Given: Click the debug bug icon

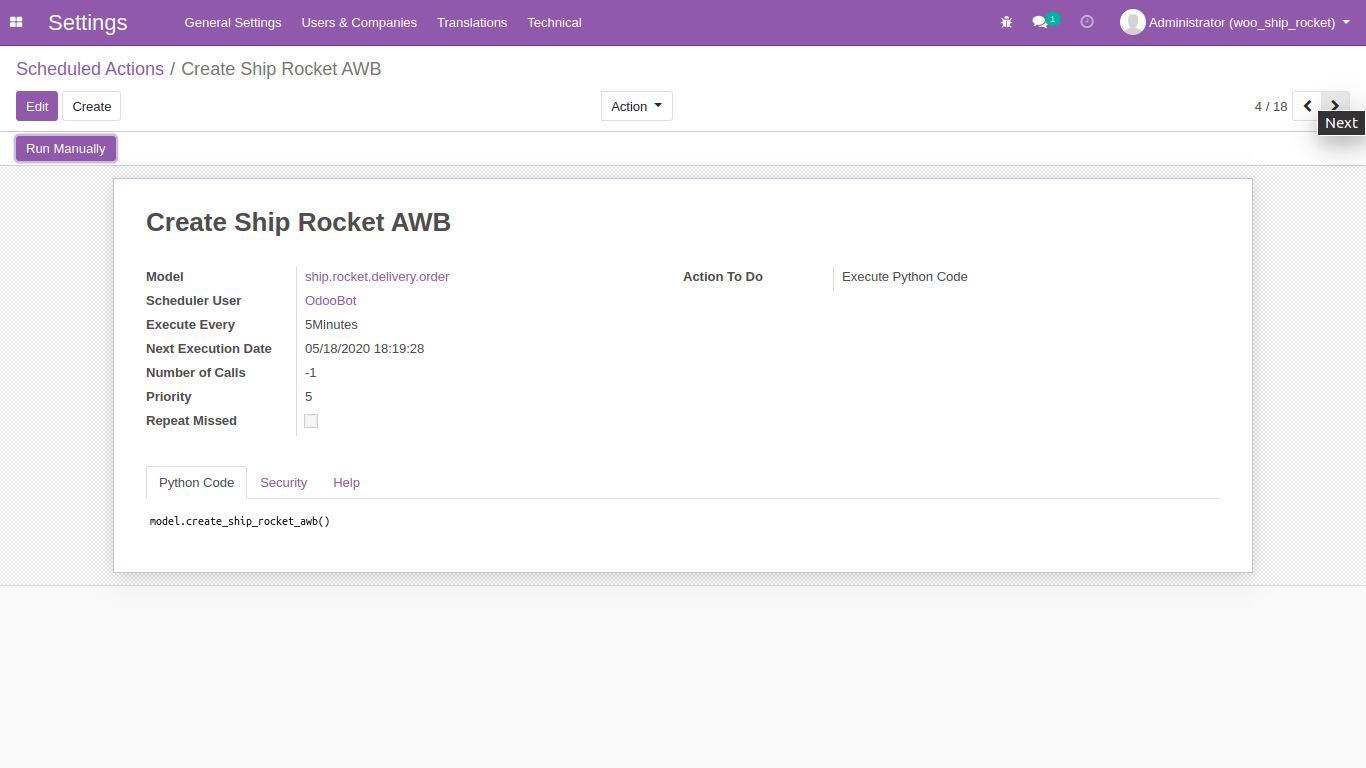Looking at the screenshot, I should (1006, 22).
